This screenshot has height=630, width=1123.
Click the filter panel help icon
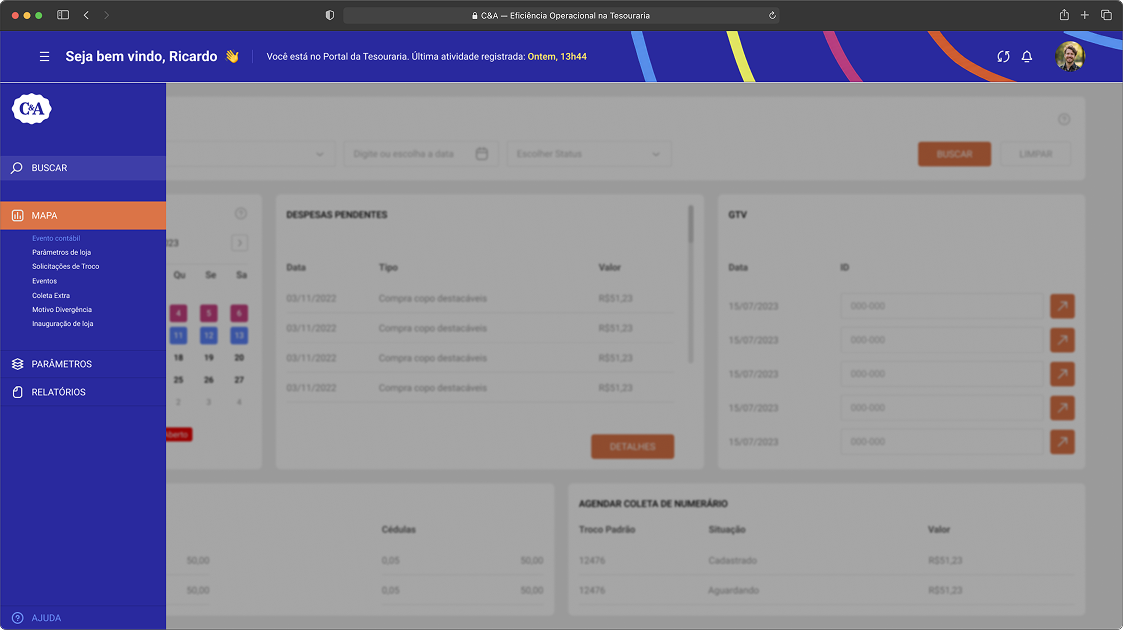1064,120
